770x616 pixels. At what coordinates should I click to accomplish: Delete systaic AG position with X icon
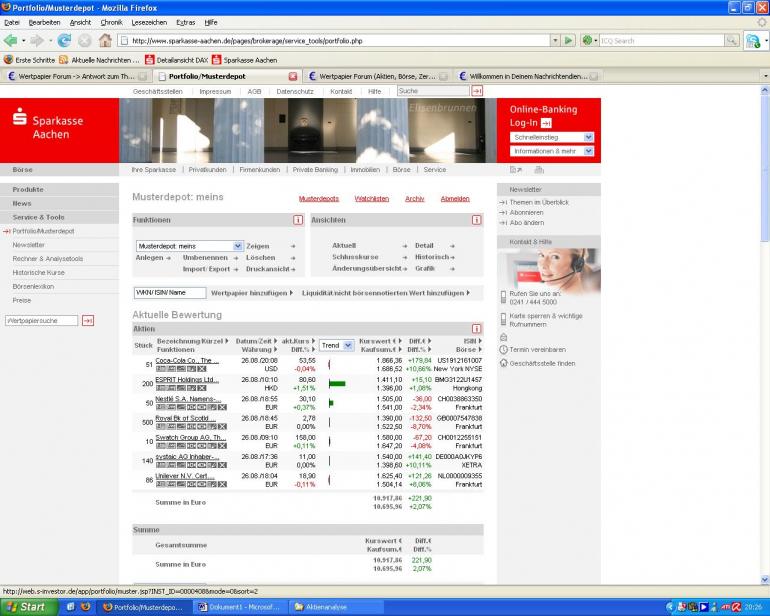pyautogui.click(x=222, y=465)
